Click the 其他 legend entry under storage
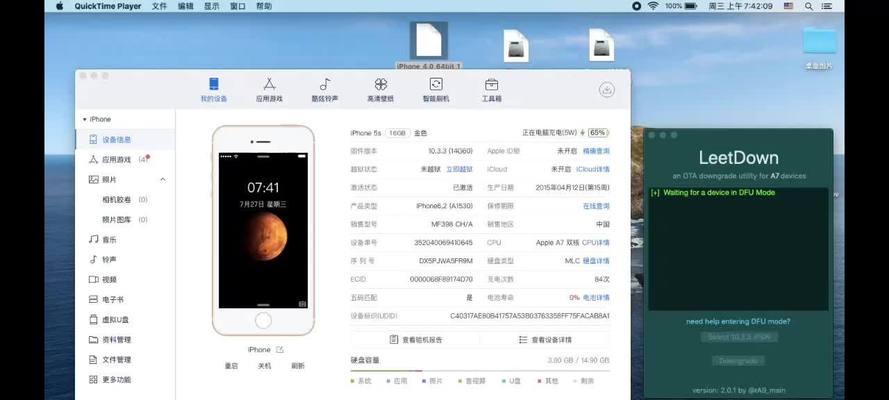This screenshot has width=889, height=400. (547, 381)
